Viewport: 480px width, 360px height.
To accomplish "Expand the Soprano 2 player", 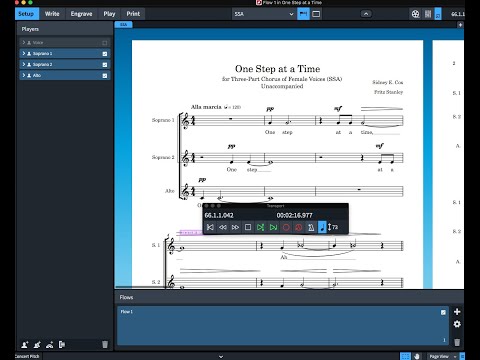I will 24,64.
